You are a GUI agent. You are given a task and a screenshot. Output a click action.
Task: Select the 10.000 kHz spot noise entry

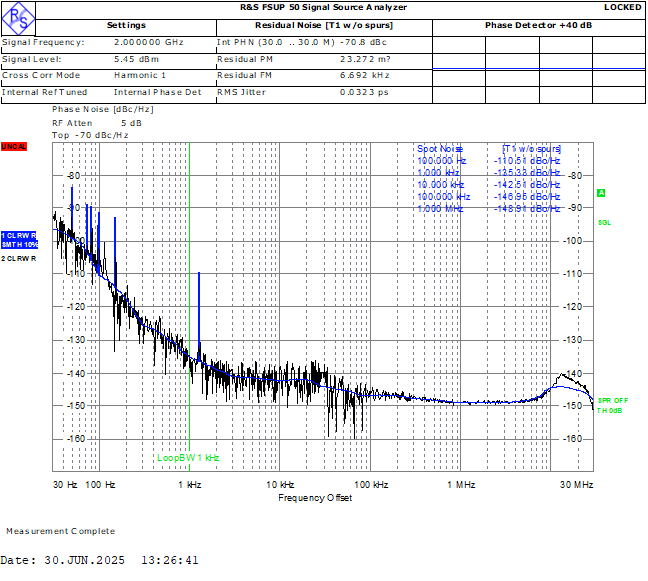pos(441,184)
